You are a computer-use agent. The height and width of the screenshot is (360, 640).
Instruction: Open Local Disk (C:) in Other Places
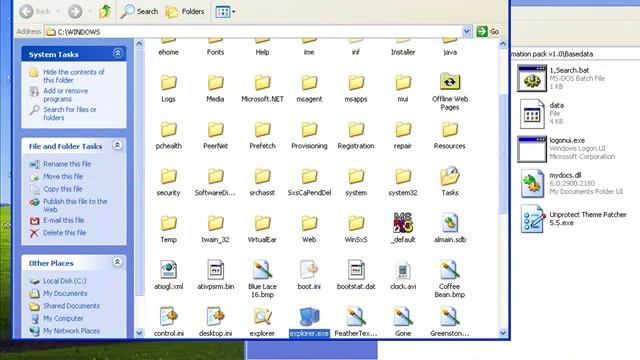pos(64,281)
